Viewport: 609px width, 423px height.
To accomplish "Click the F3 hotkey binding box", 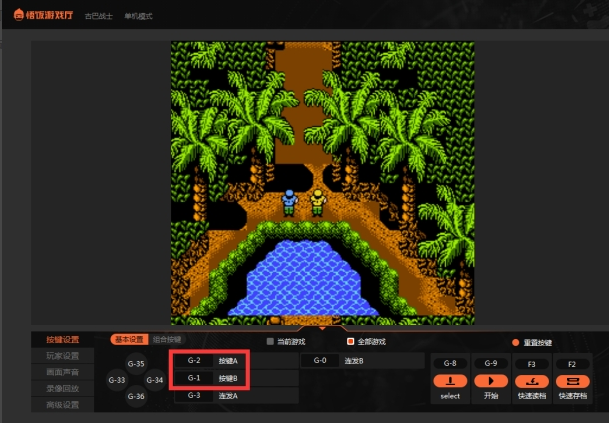I will pyautogui.click(x=532, y=364).
